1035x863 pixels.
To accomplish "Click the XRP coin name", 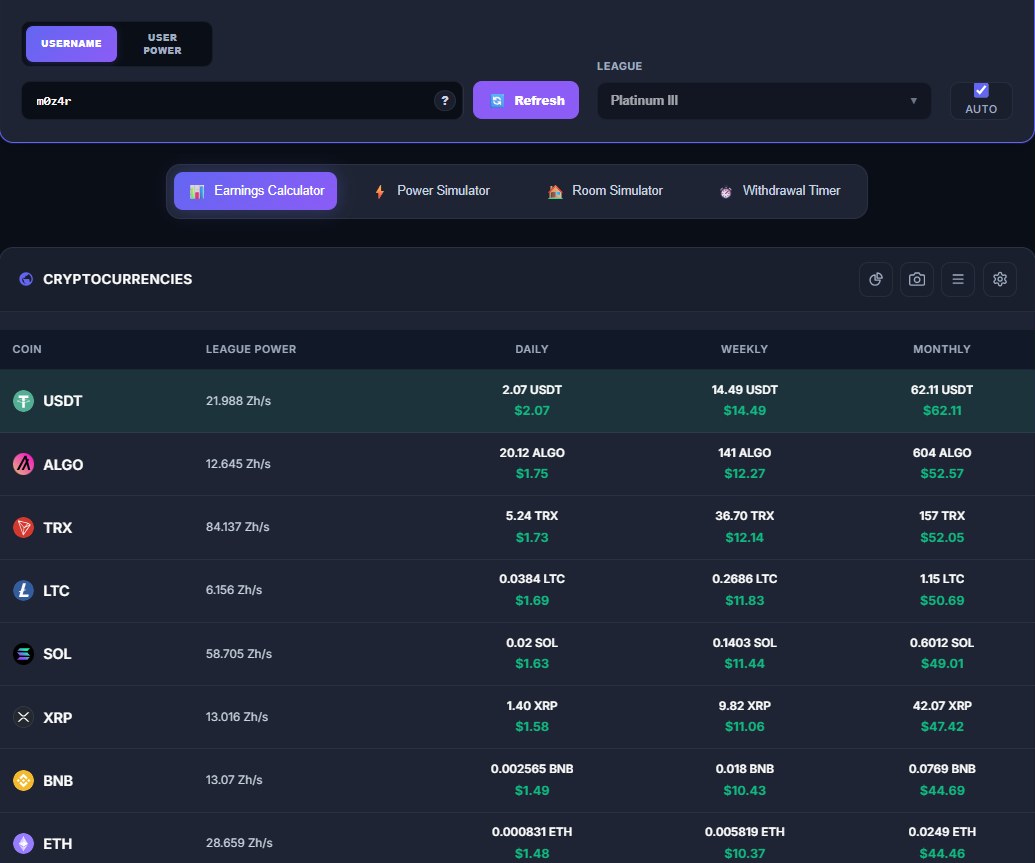I will [57, 717].
